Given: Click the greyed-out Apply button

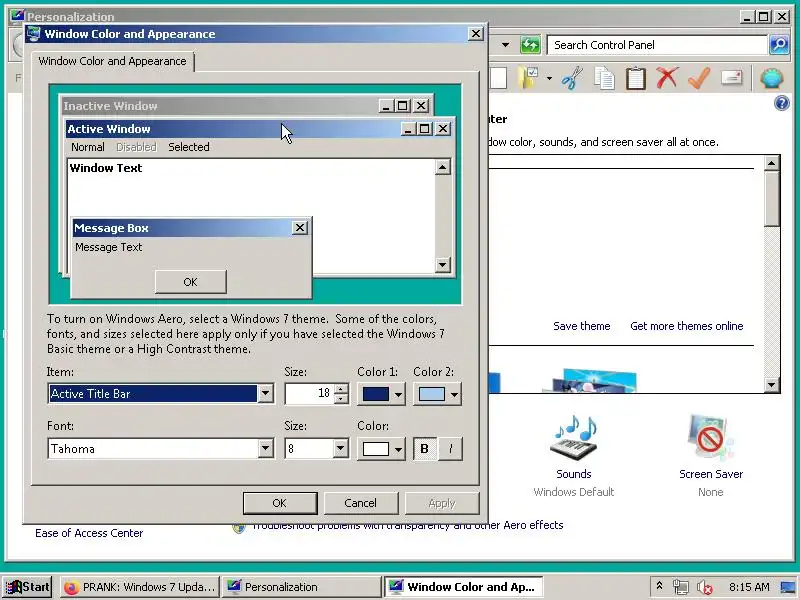Looking at the screenshot, I should [442, 503].
